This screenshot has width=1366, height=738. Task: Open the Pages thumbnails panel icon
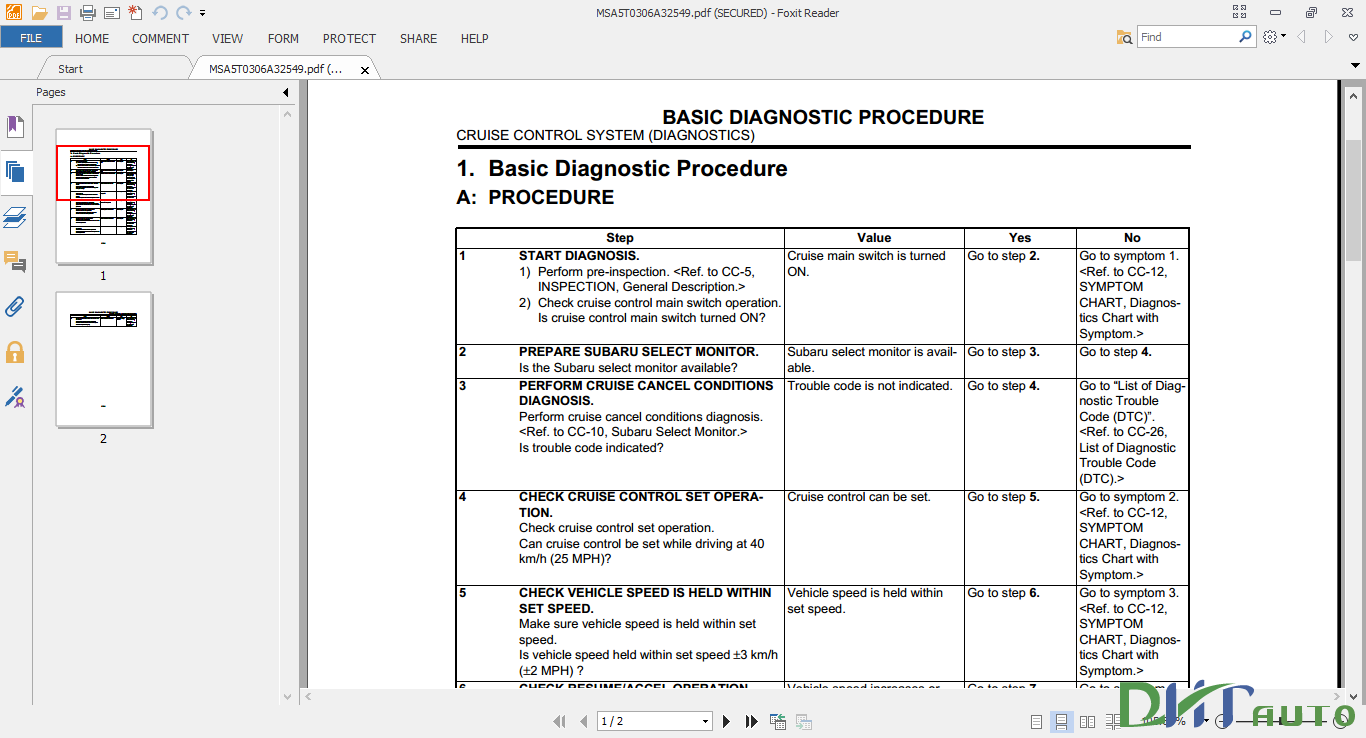[x=15, y=171]
